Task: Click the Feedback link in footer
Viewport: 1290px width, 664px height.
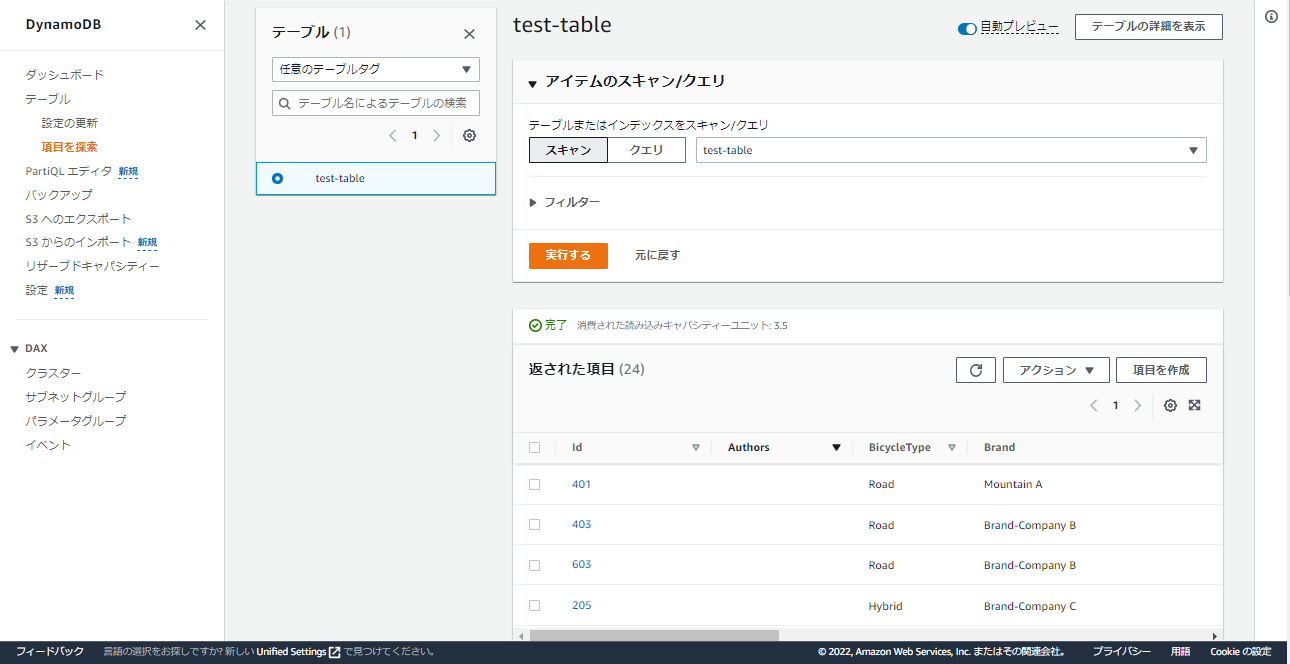Action: pos(50,652)
